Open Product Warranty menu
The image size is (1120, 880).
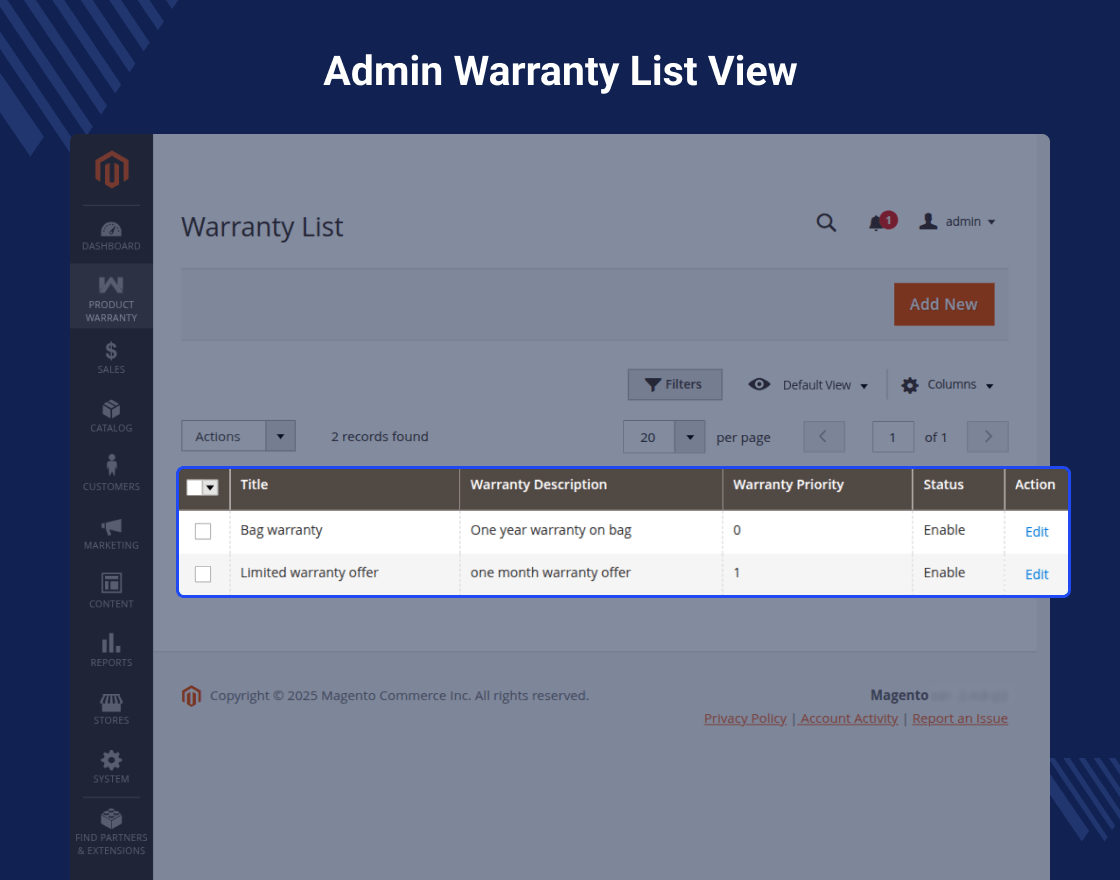(x=111, y=296)
